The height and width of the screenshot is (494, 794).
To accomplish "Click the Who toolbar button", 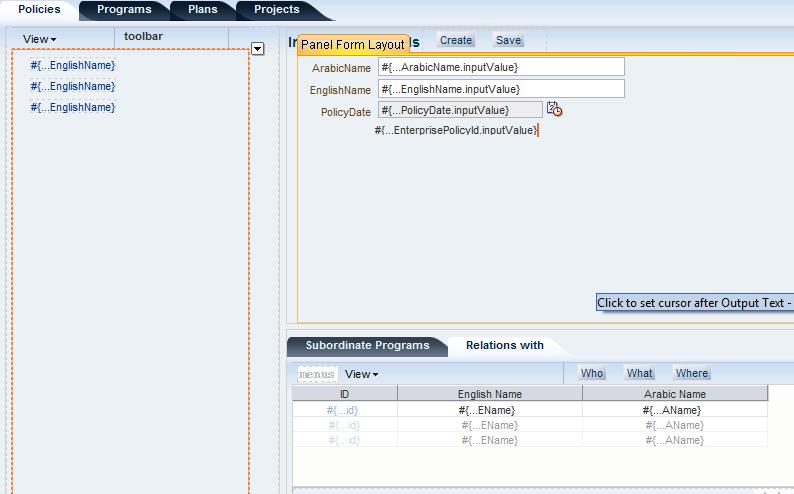I will [592, 374].
